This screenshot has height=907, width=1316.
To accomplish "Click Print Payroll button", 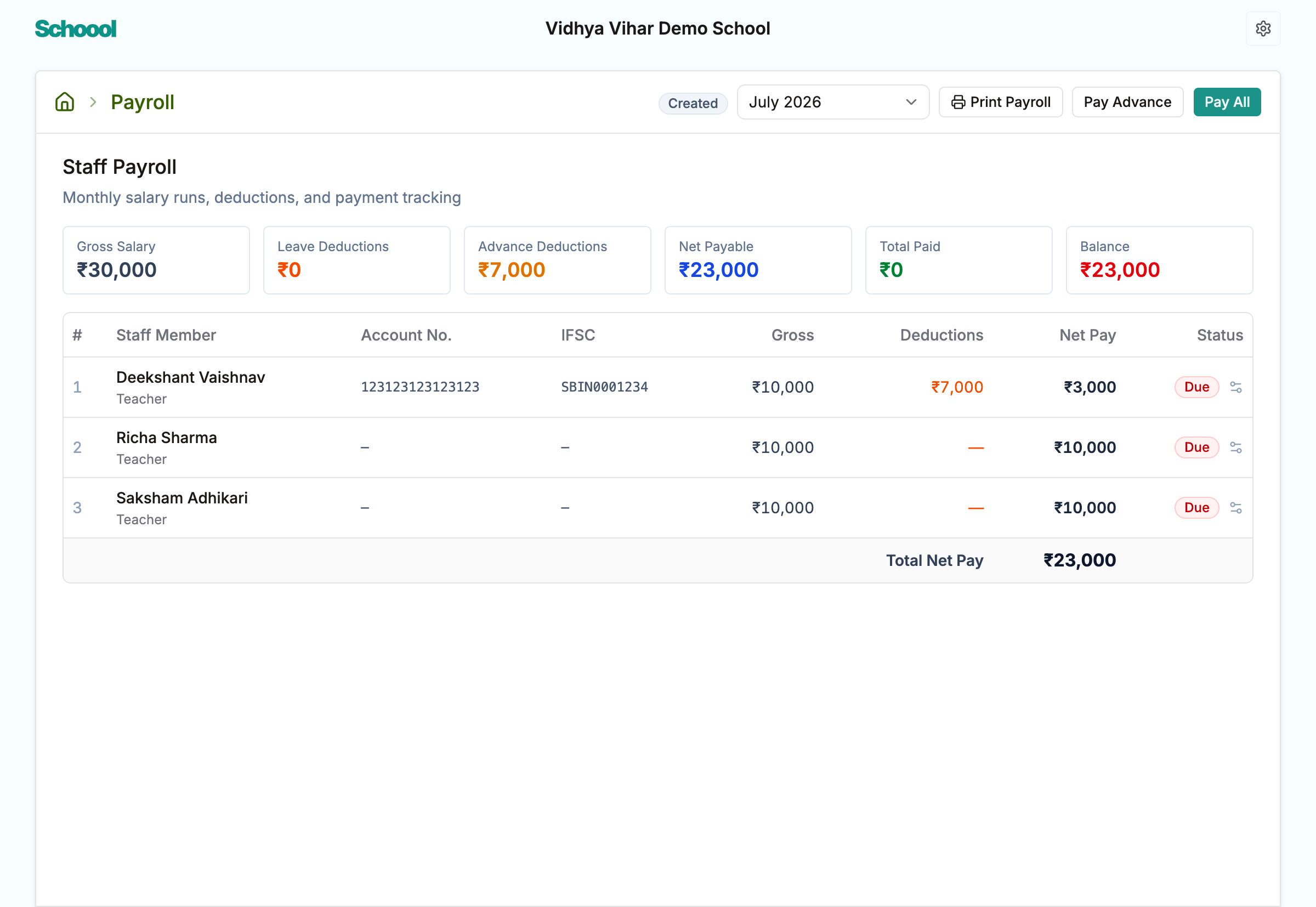I will coord(1000,103).
